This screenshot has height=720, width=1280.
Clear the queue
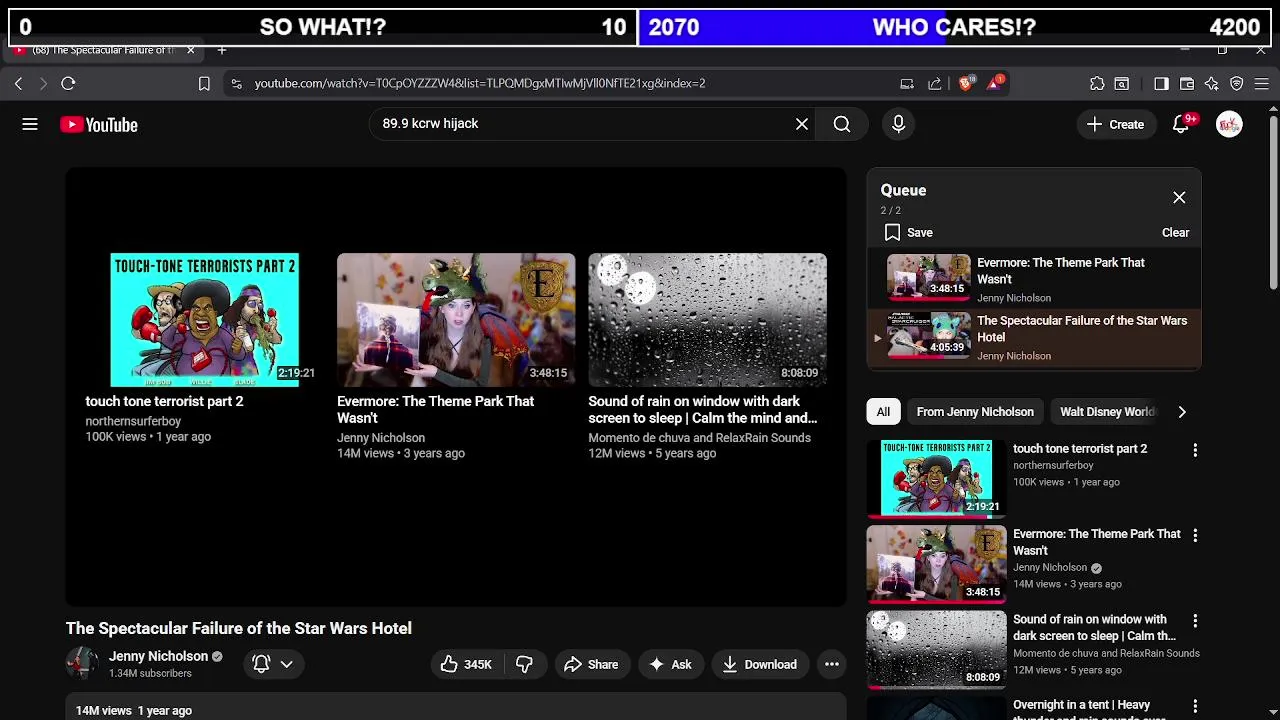1175,233
